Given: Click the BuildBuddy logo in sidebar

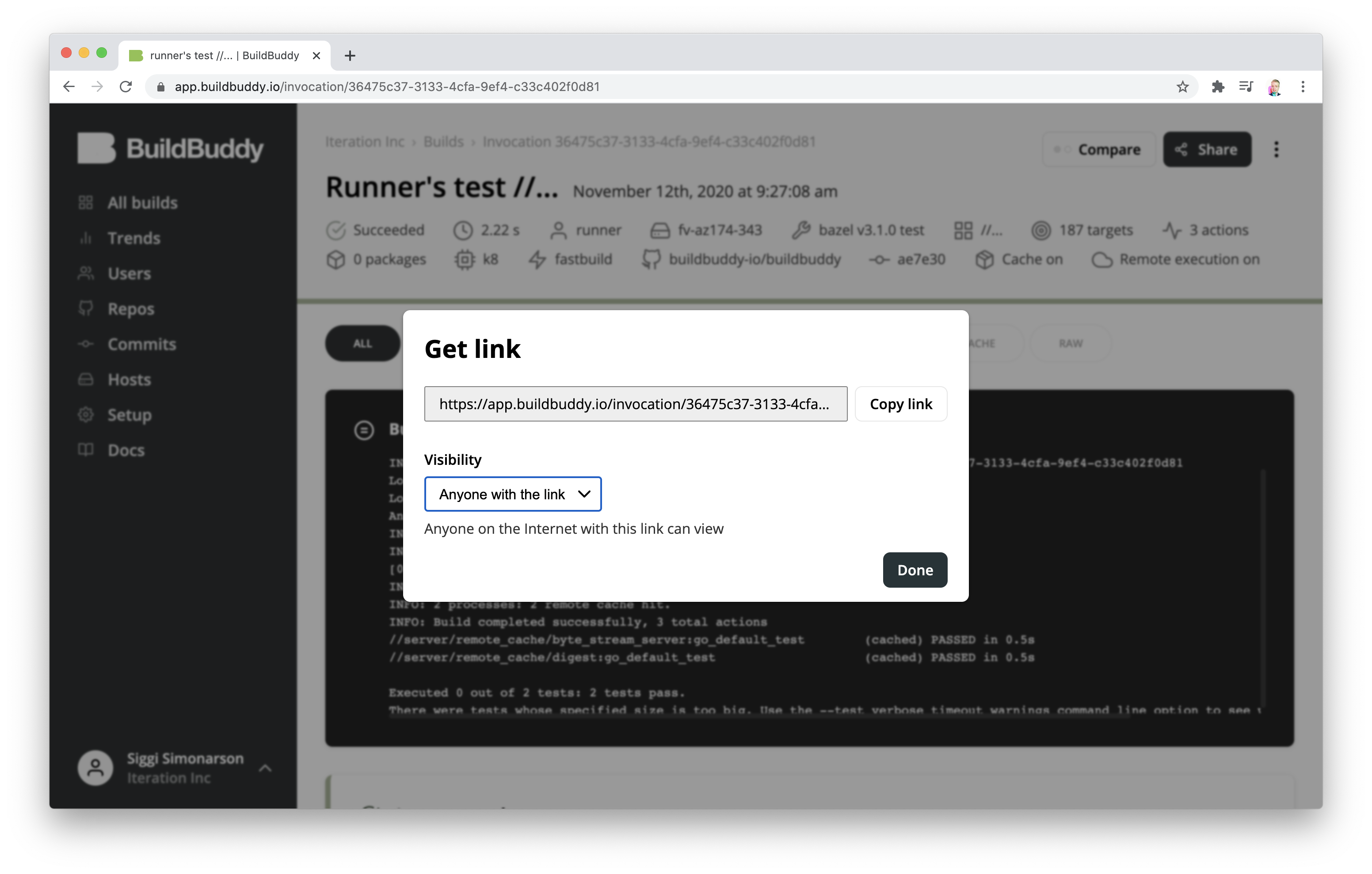Looking at the screenshot, I should 170,148.
